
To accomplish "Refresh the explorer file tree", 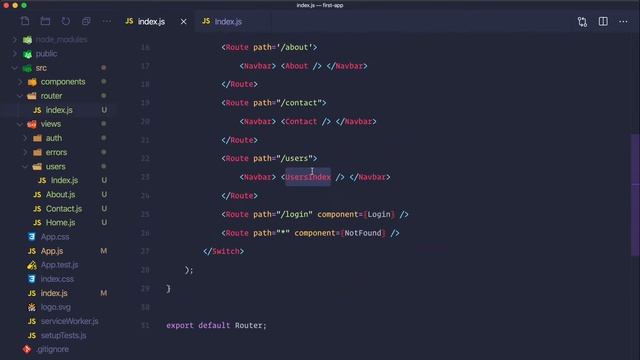I will pyautogui.click(x=66, y=21).
